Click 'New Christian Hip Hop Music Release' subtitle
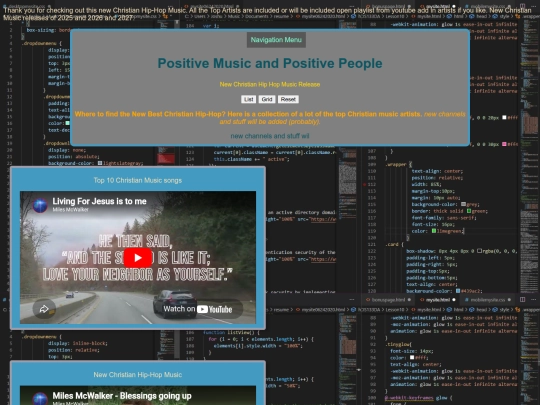Image resolution: width=540 pixels, height=405 pixels. click(x=270, y=84)
